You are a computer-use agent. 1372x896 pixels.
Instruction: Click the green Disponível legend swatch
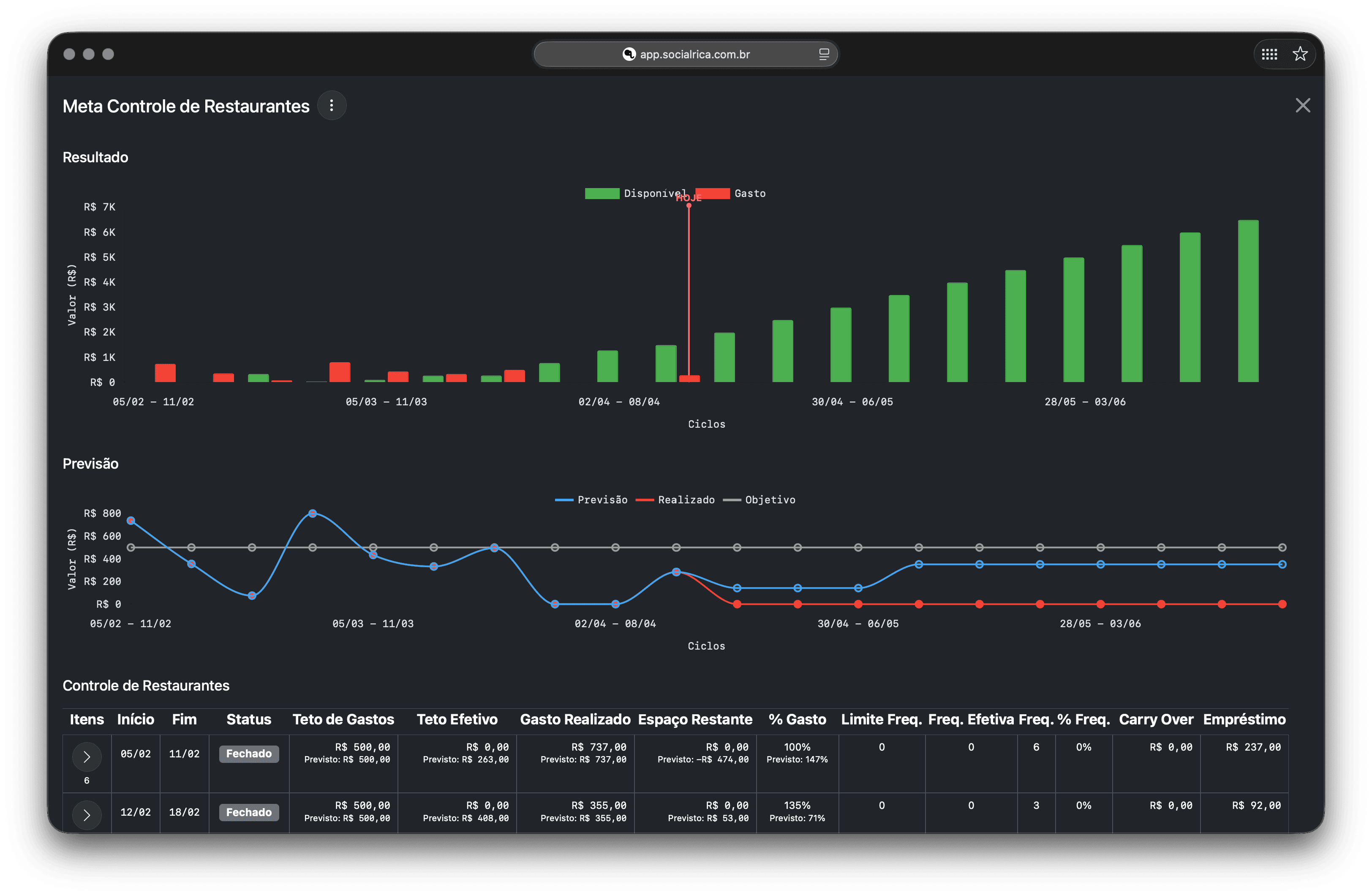(x=602, y=193)
